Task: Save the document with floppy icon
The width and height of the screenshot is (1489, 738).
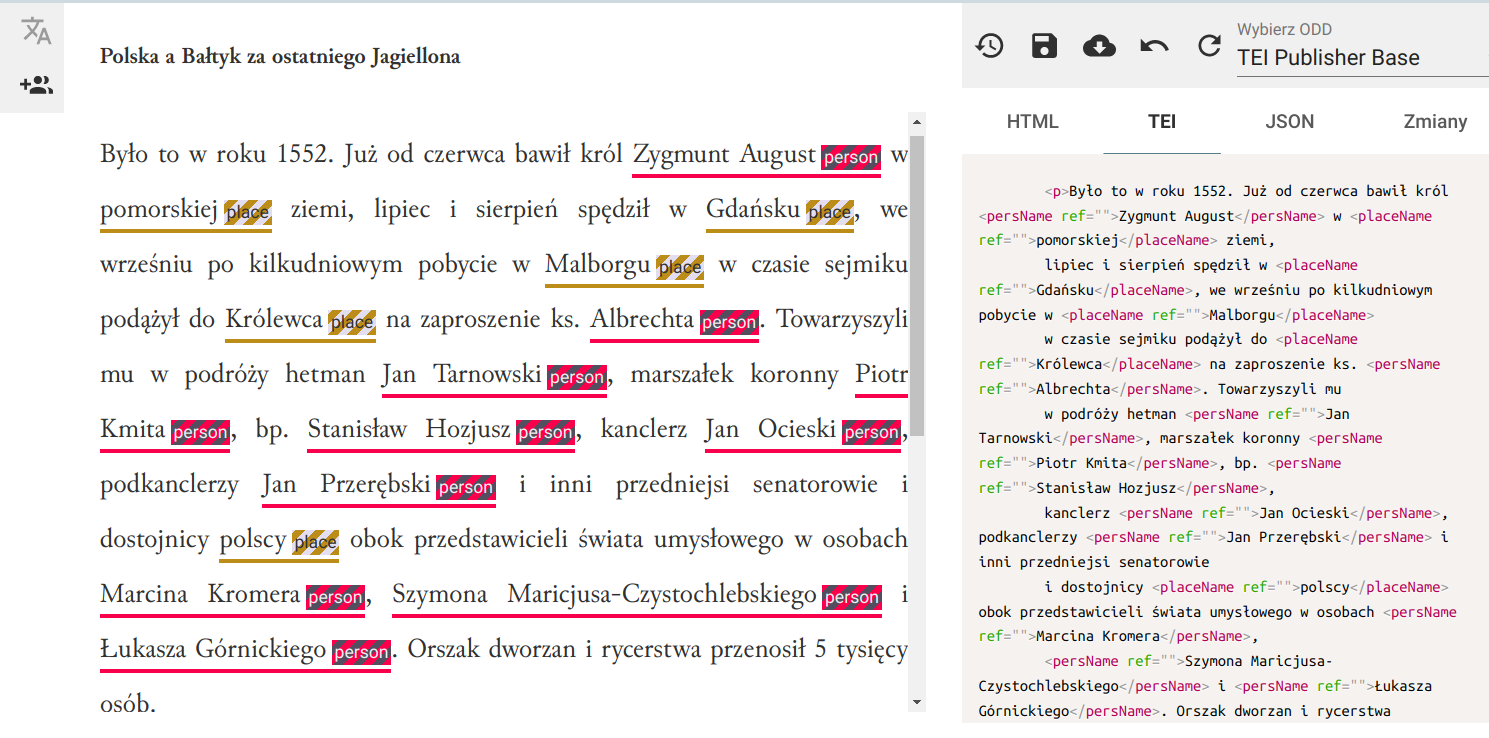Action: pyautogui.click(x=1044, y=45)
